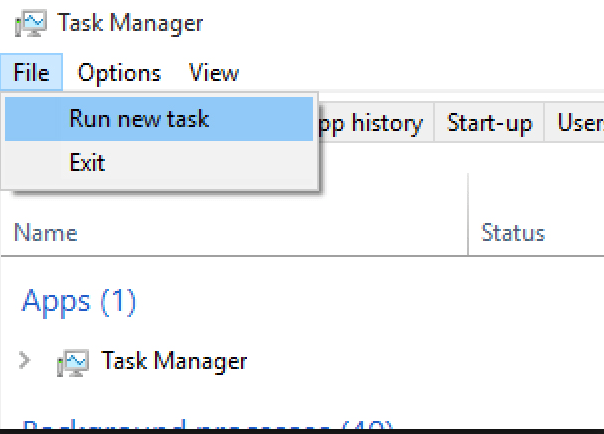The width and height of the screenshot is (604, 434).
Task: Expand the Task Manager process chevron
Action: click(25, 360)
